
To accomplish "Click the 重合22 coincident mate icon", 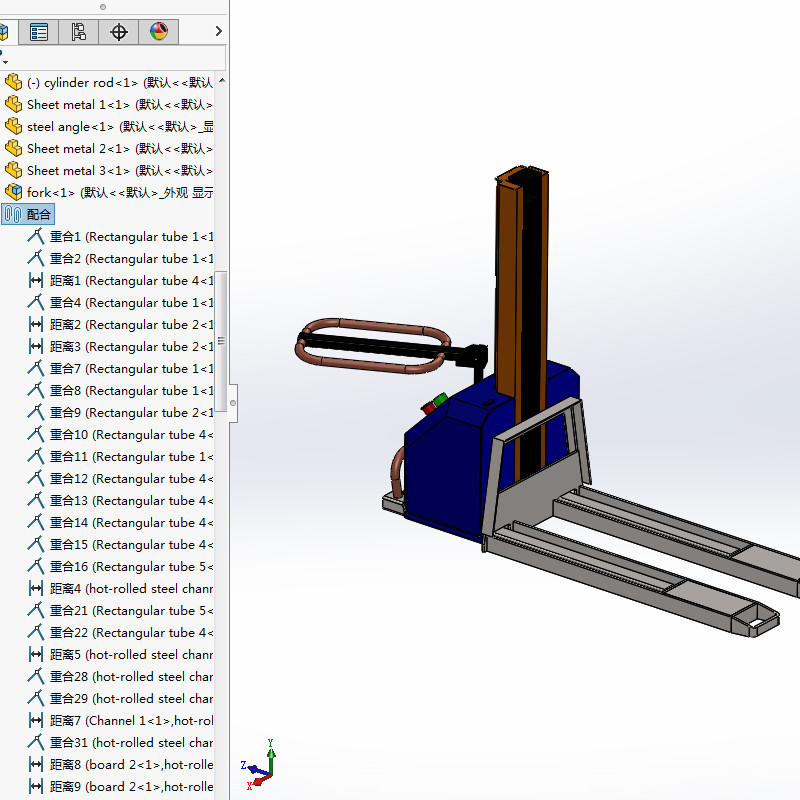I will tap(36, 632).
